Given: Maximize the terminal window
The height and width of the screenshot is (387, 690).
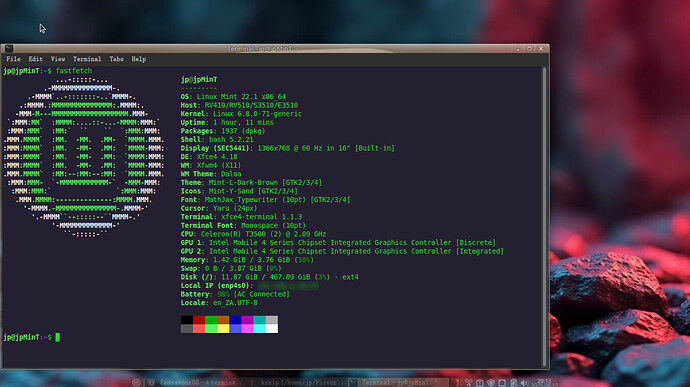Looking at the screenshot, I should [529, 48].
